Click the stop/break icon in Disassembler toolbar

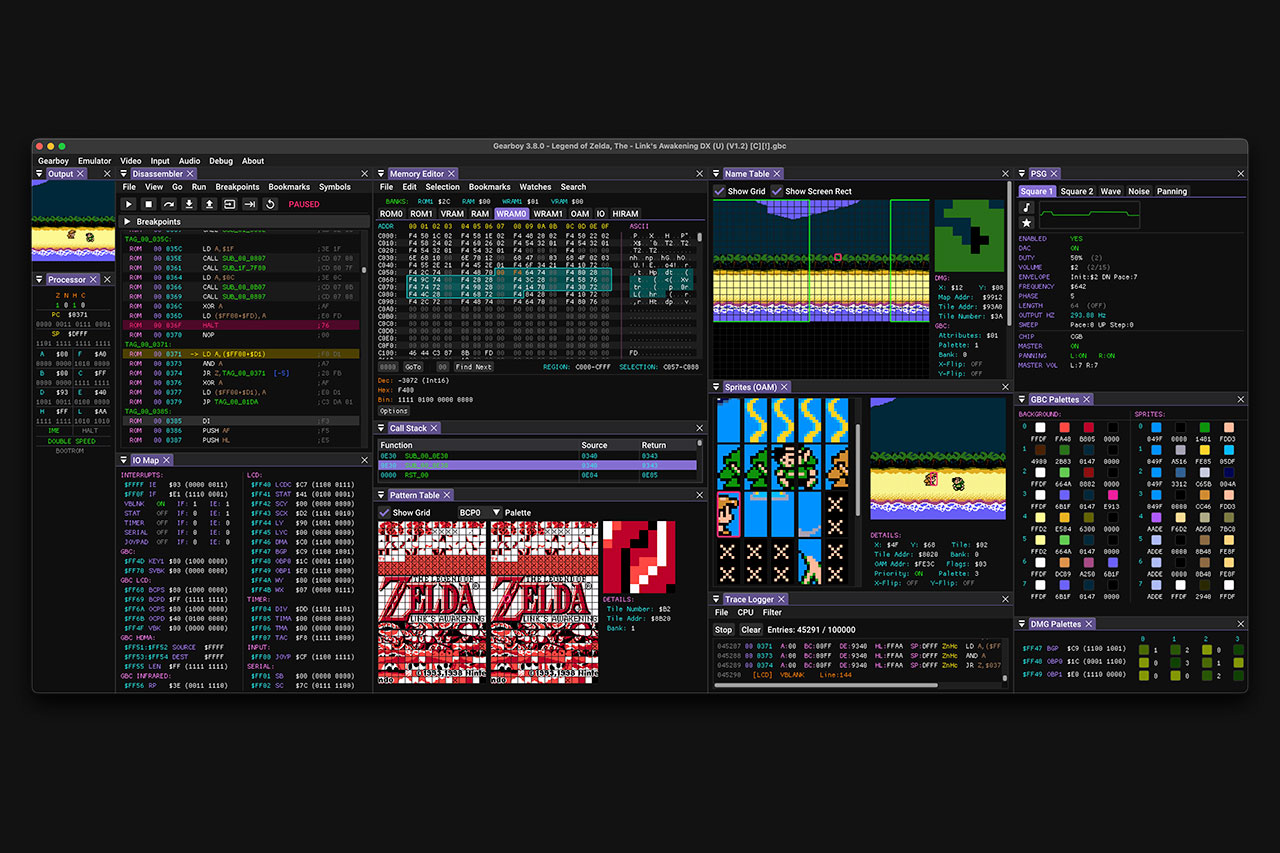(149, 204)
